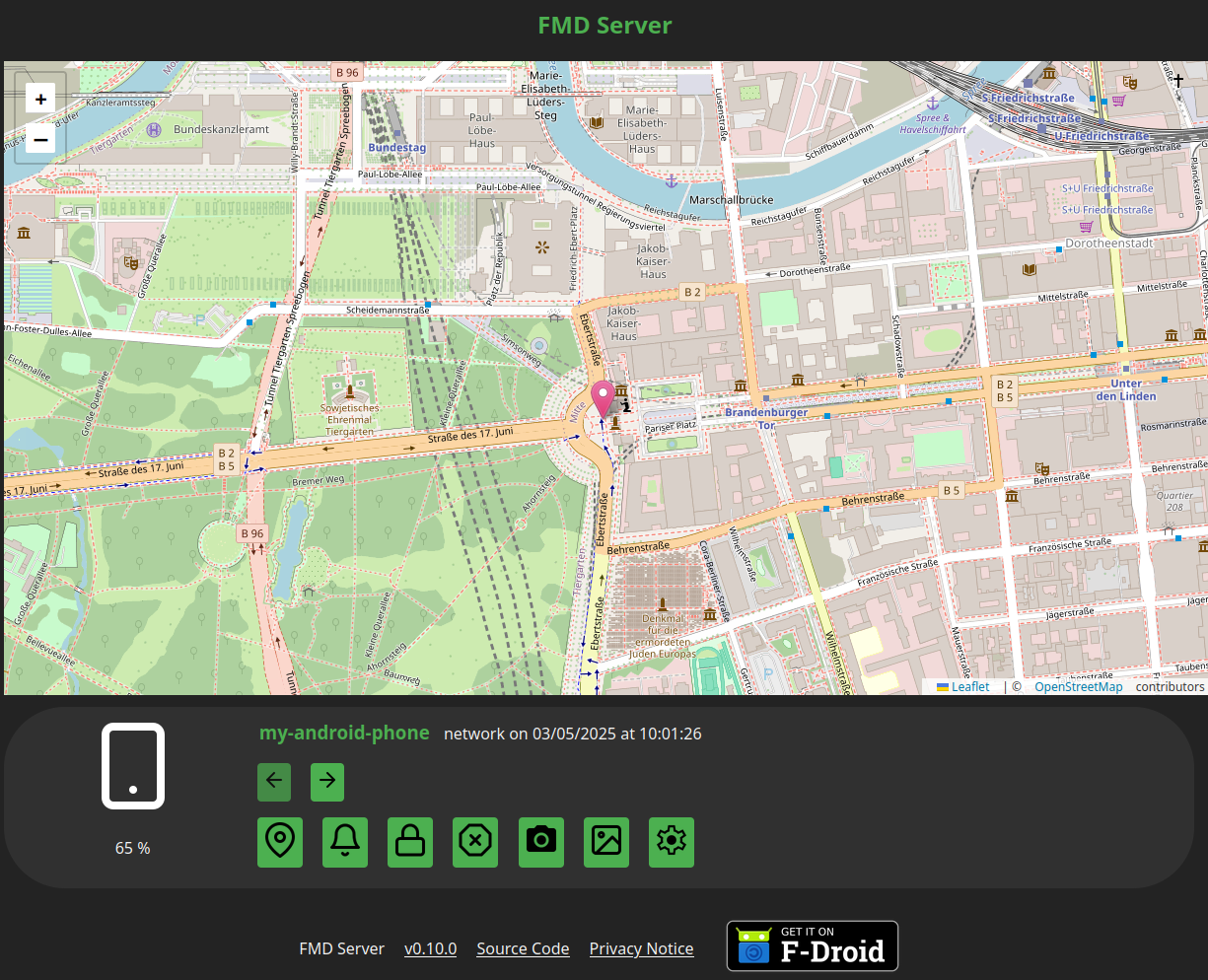The height and width of the screenshot is (980, 1208).
Task: Open the Privacy Notice link
Action: [641, 948]
